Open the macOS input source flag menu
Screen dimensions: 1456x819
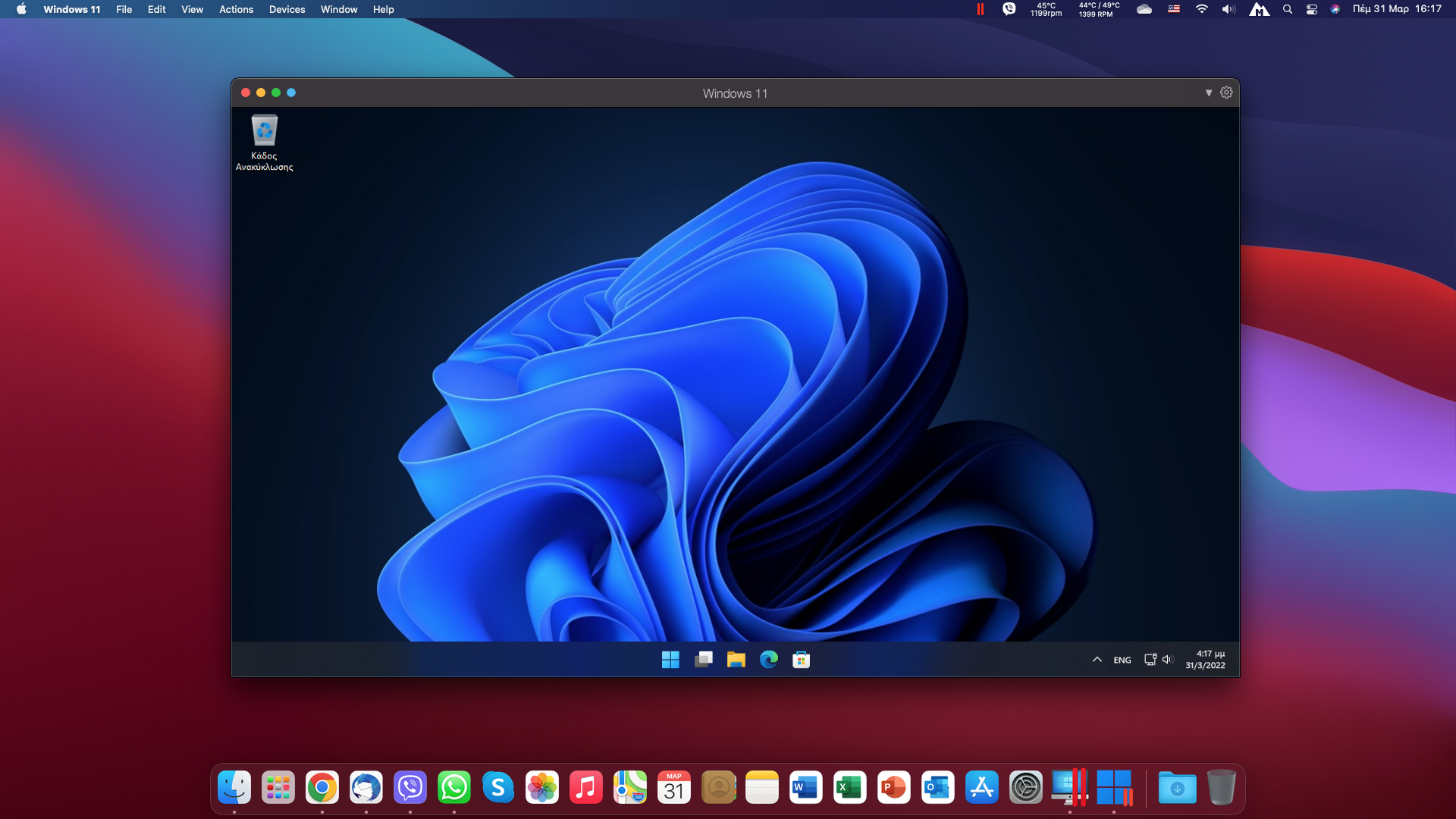1173,9
